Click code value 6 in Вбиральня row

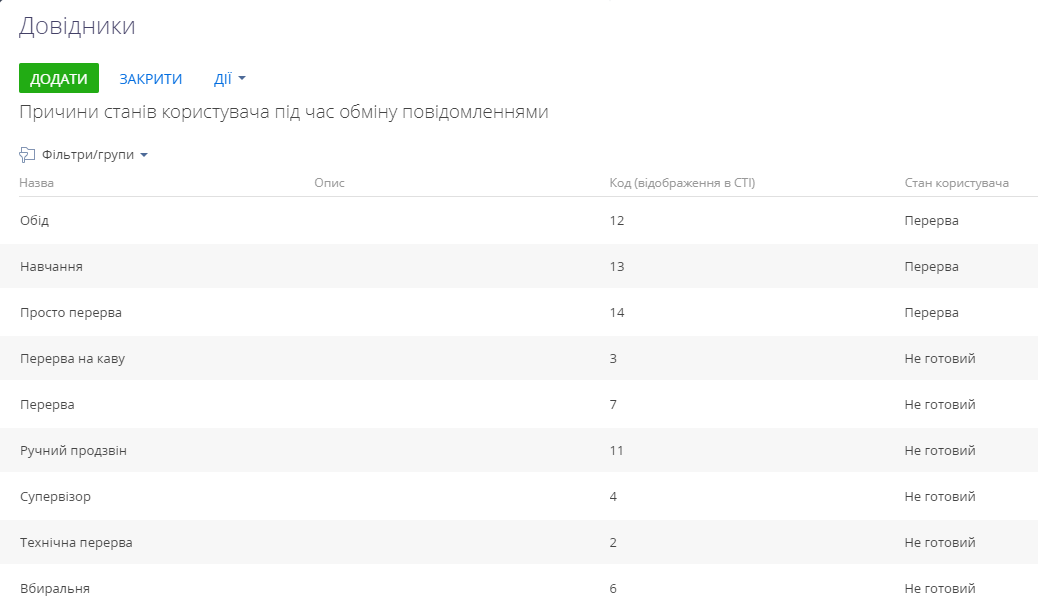tap(613, 588)
